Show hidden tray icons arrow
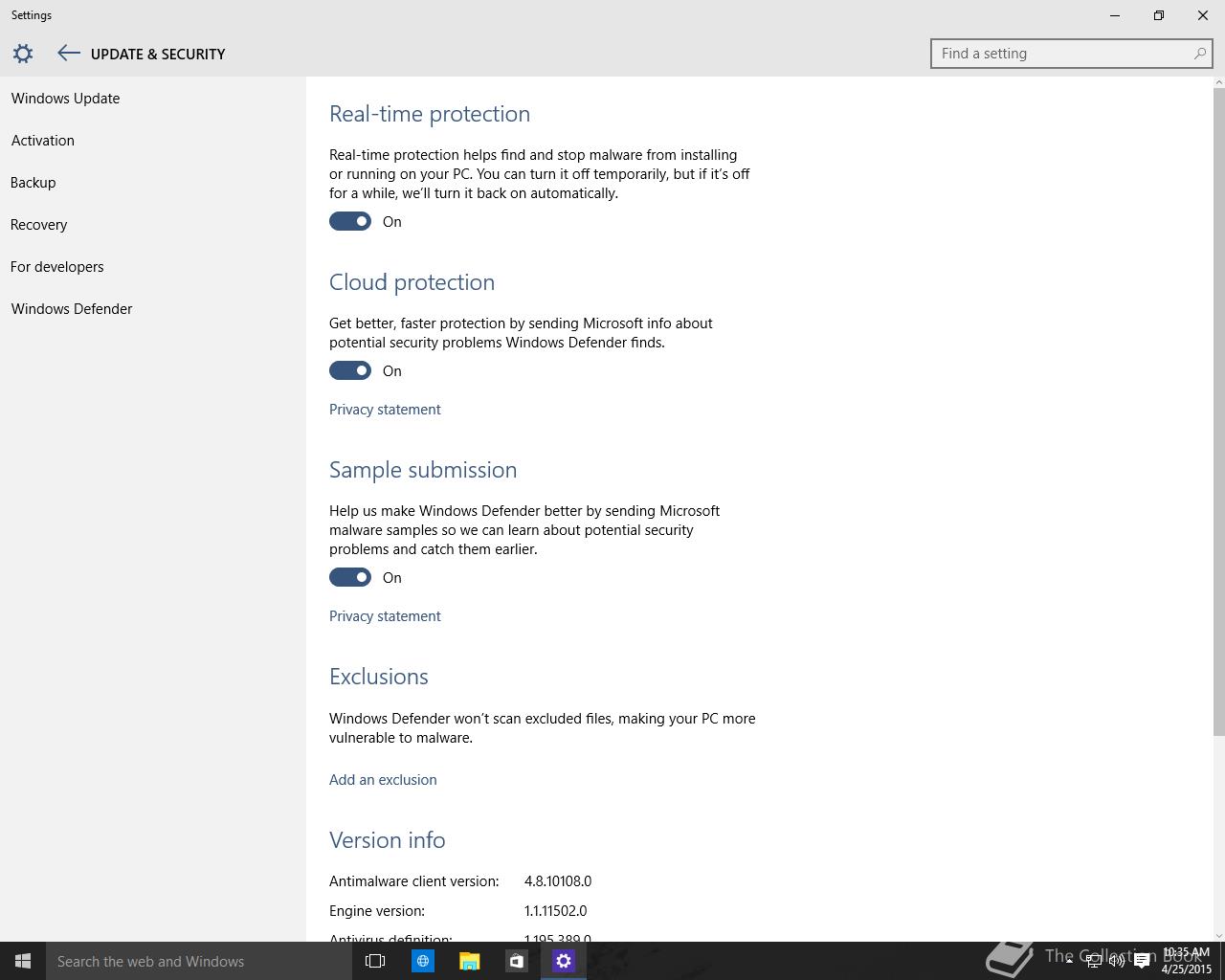Screen dimensions: 1225x980 click(1069, 961)
